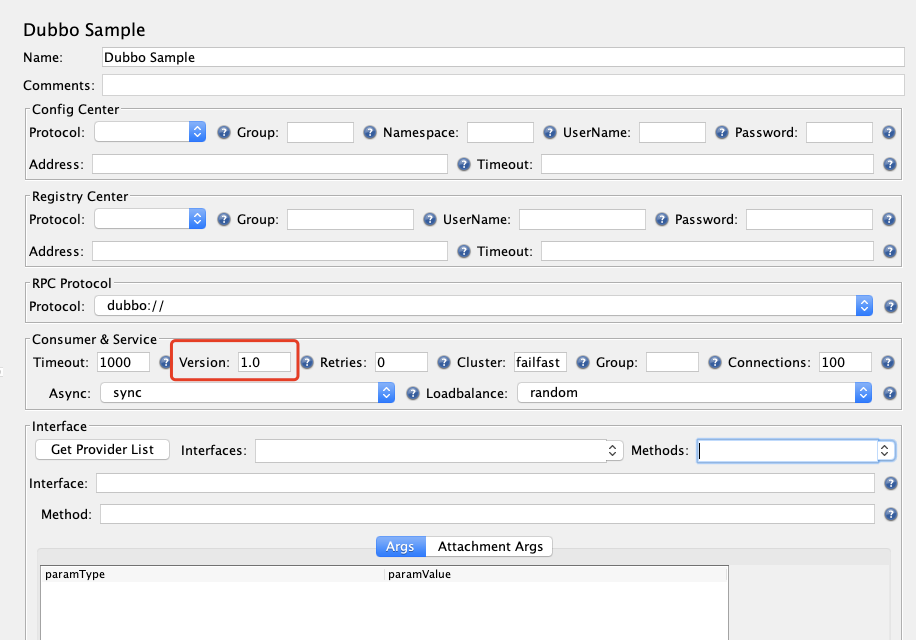Click help icon after Registry Center Timeout field
This screenshot has height=640, width=916.
890,252
